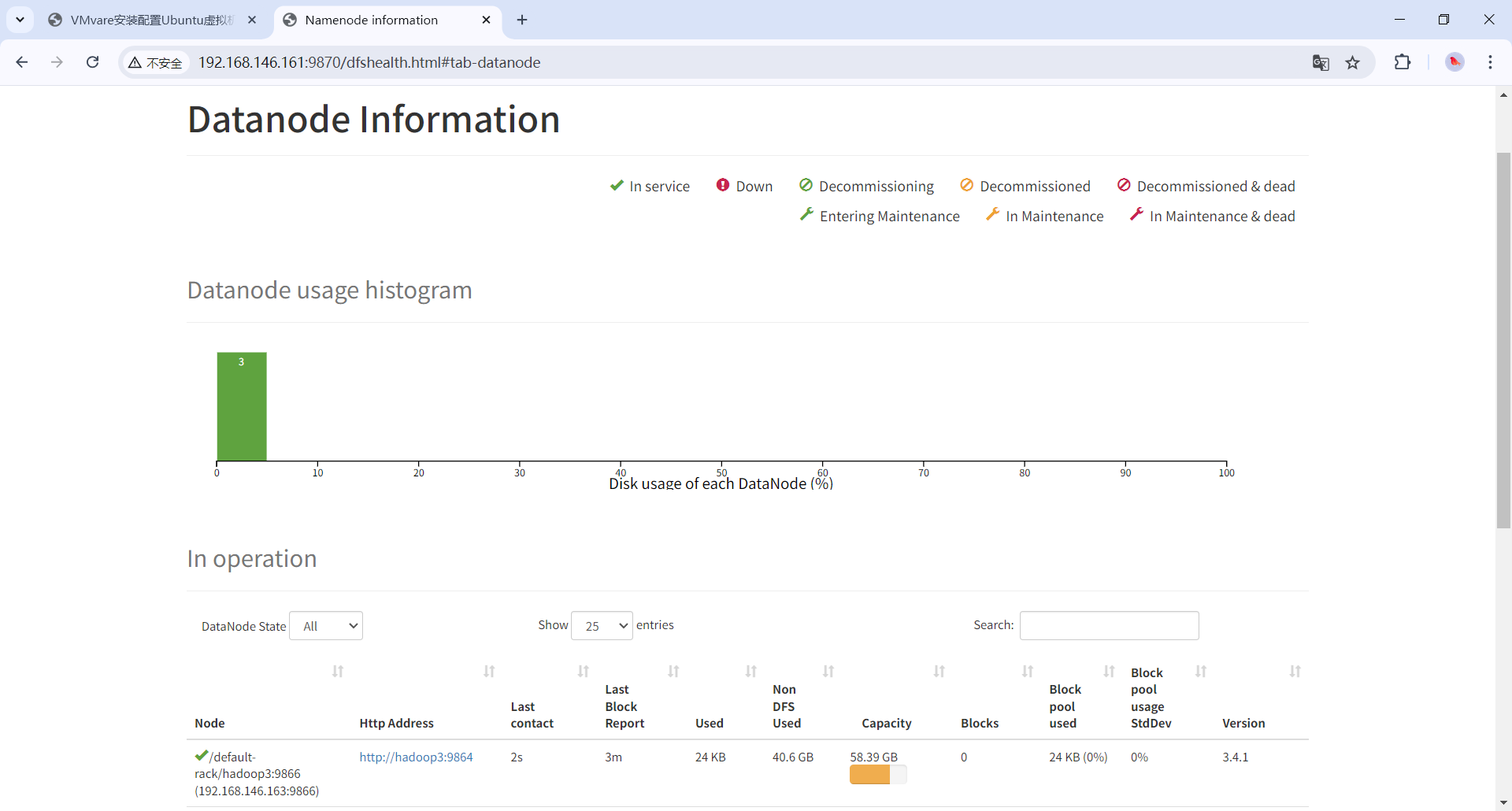Sort the table by Used column

point(751,671)
